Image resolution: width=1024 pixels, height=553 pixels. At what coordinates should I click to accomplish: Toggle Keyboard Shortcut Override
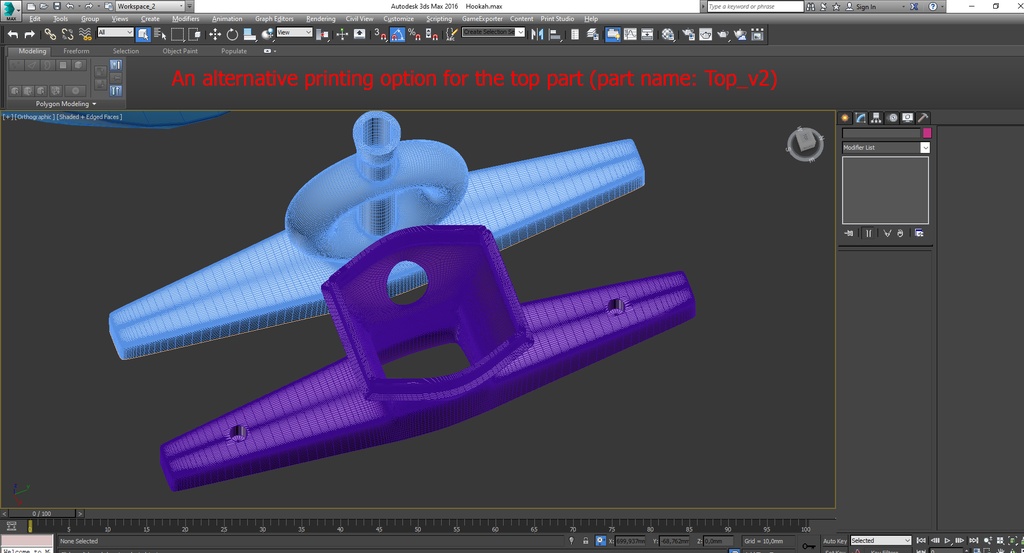point(359,35)
